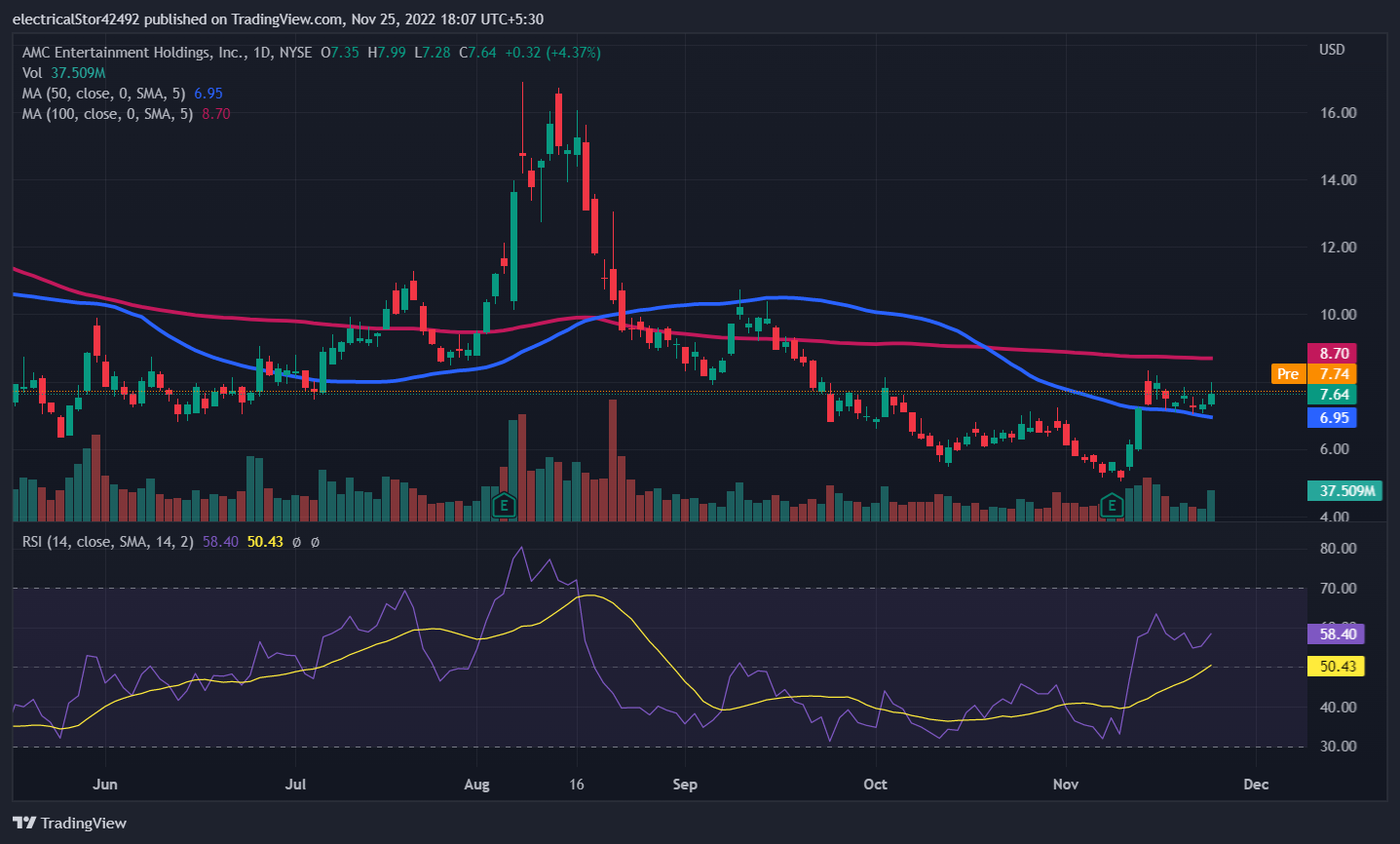
Task: Click the Nov label on time axis
Action: pos(1066,785)
